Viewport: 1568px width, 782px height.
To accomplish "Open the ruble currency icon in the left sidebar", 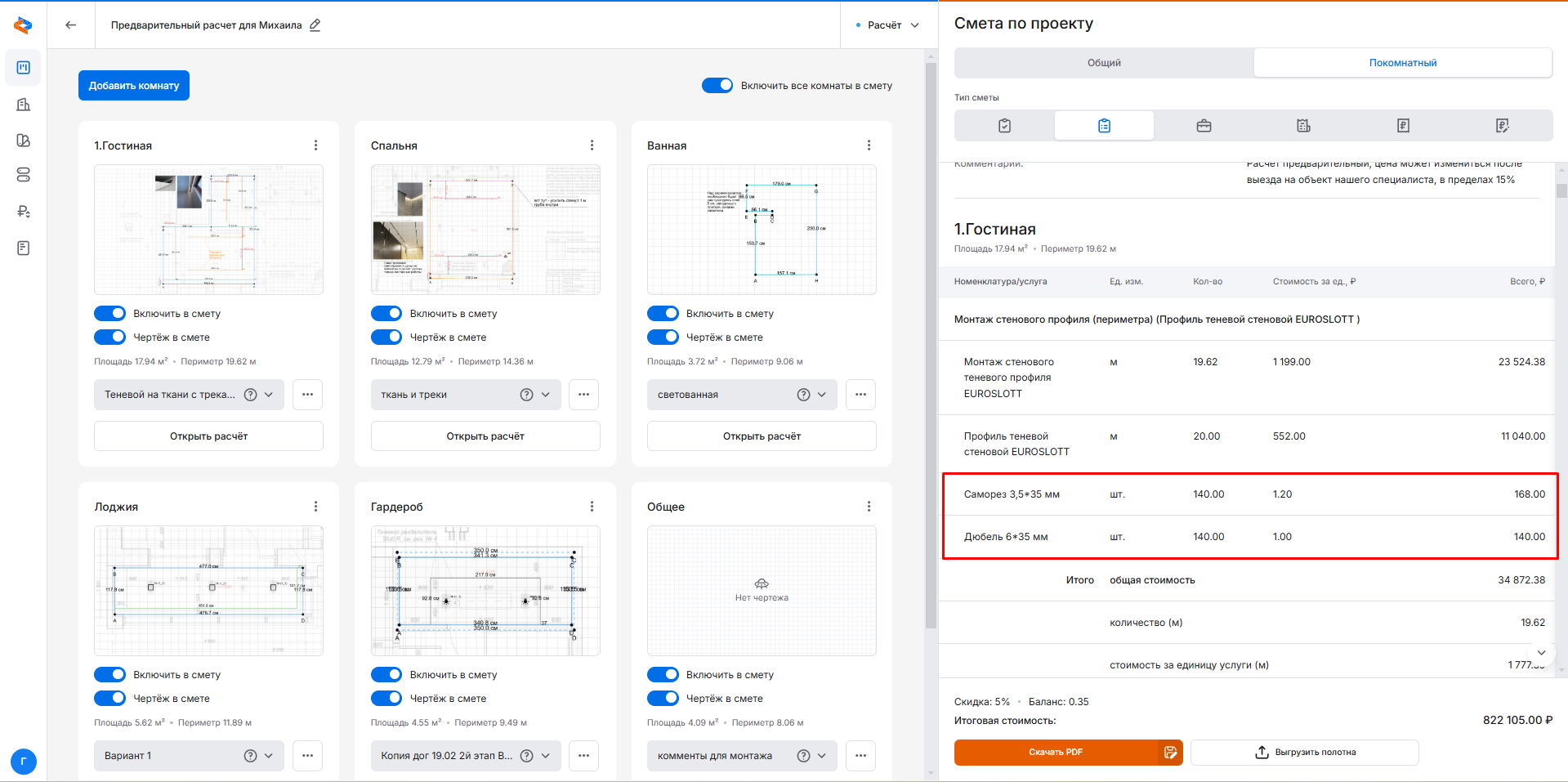I will point(23,212).
